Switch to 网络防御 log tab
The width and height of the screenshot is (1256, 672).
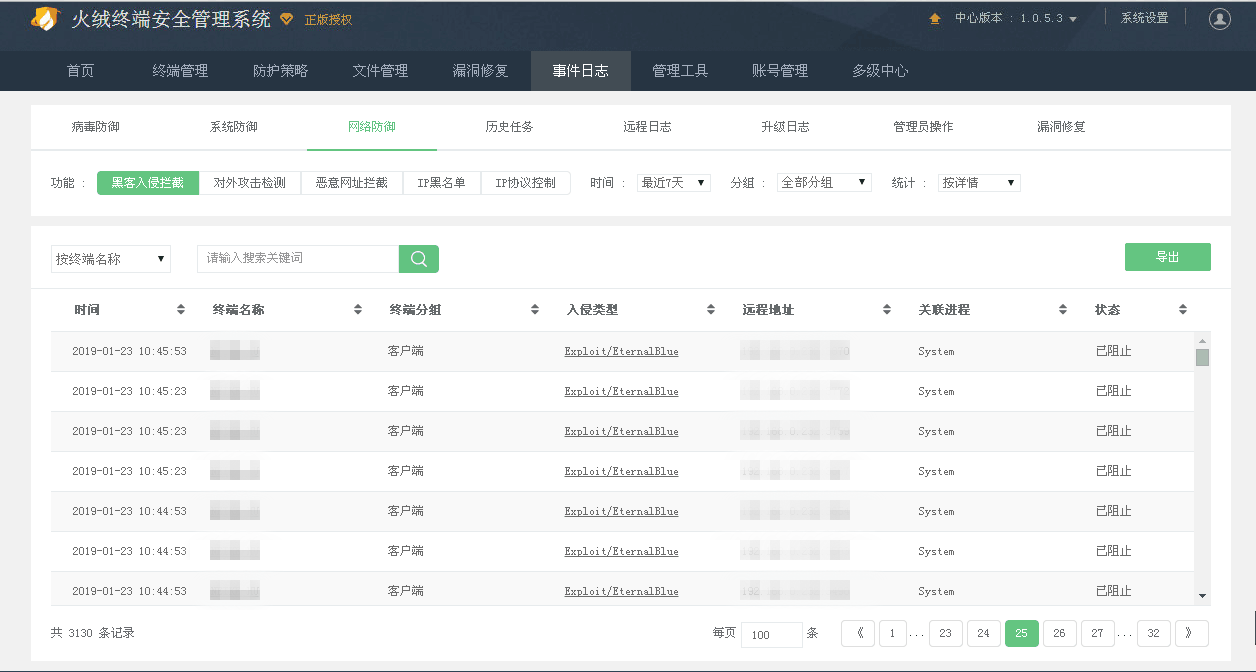click(372, 127)
